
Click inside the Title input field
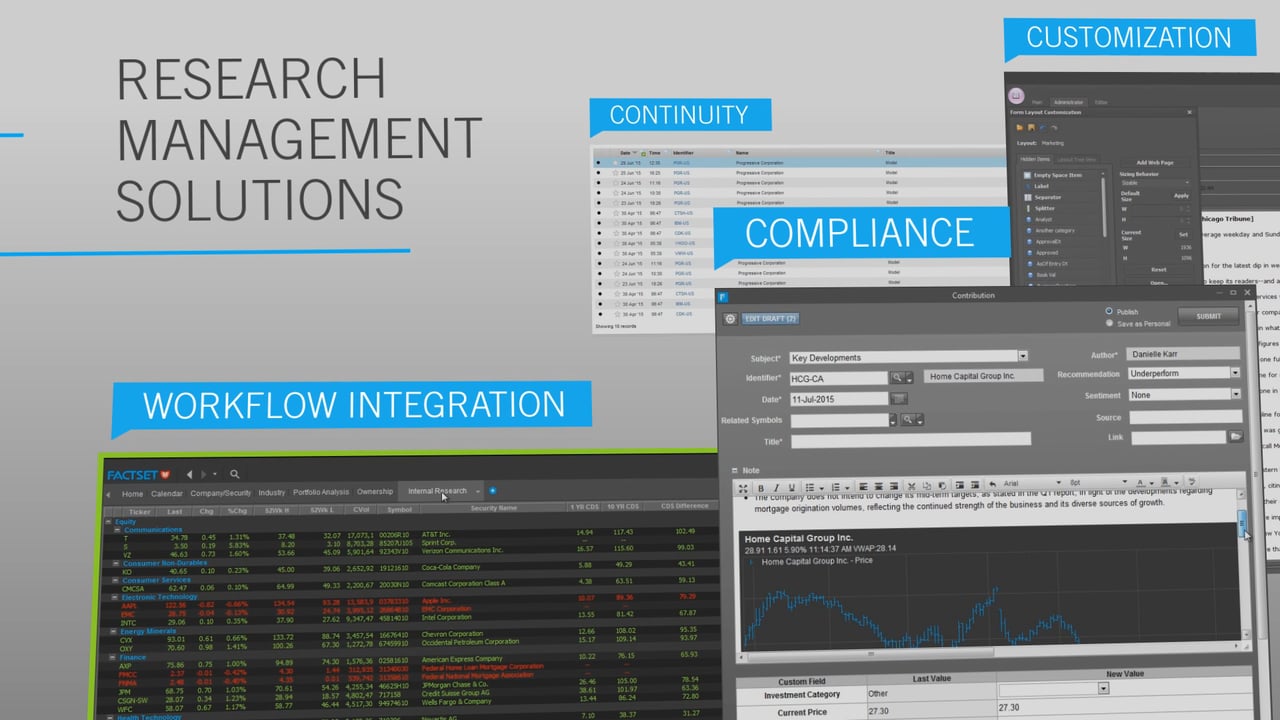pyautogui.click(x=910, y=440)
